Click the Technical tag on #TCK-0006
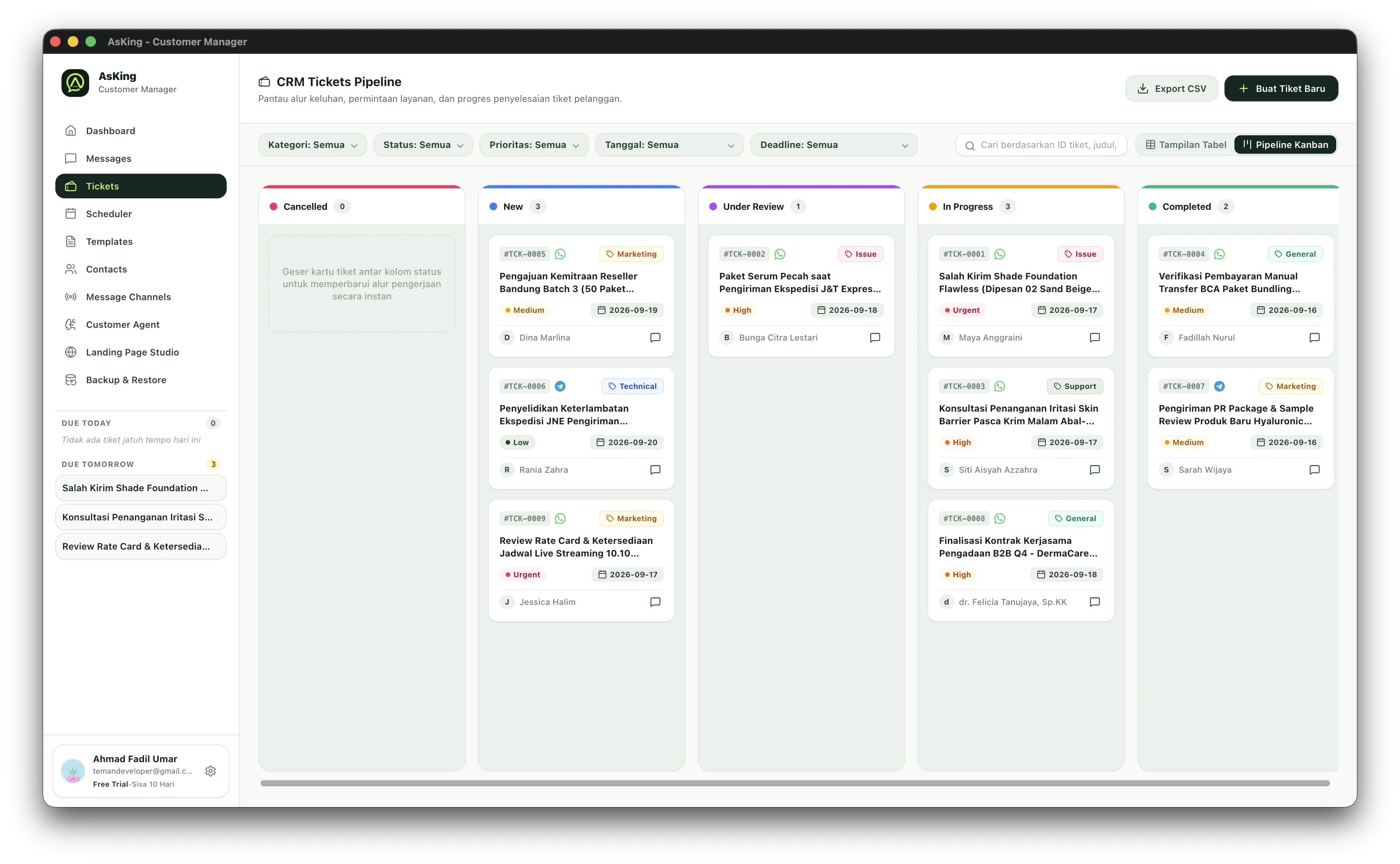Image resolution: width=1400 pixels, height=864 pixels. point(632,386)
